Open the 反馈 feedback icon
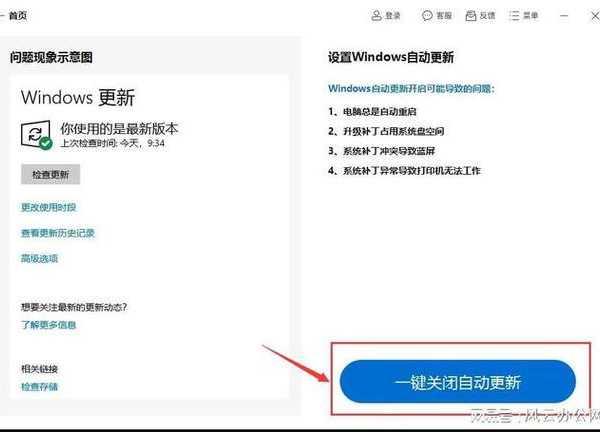600x432 pixels. tap(471, 16)
